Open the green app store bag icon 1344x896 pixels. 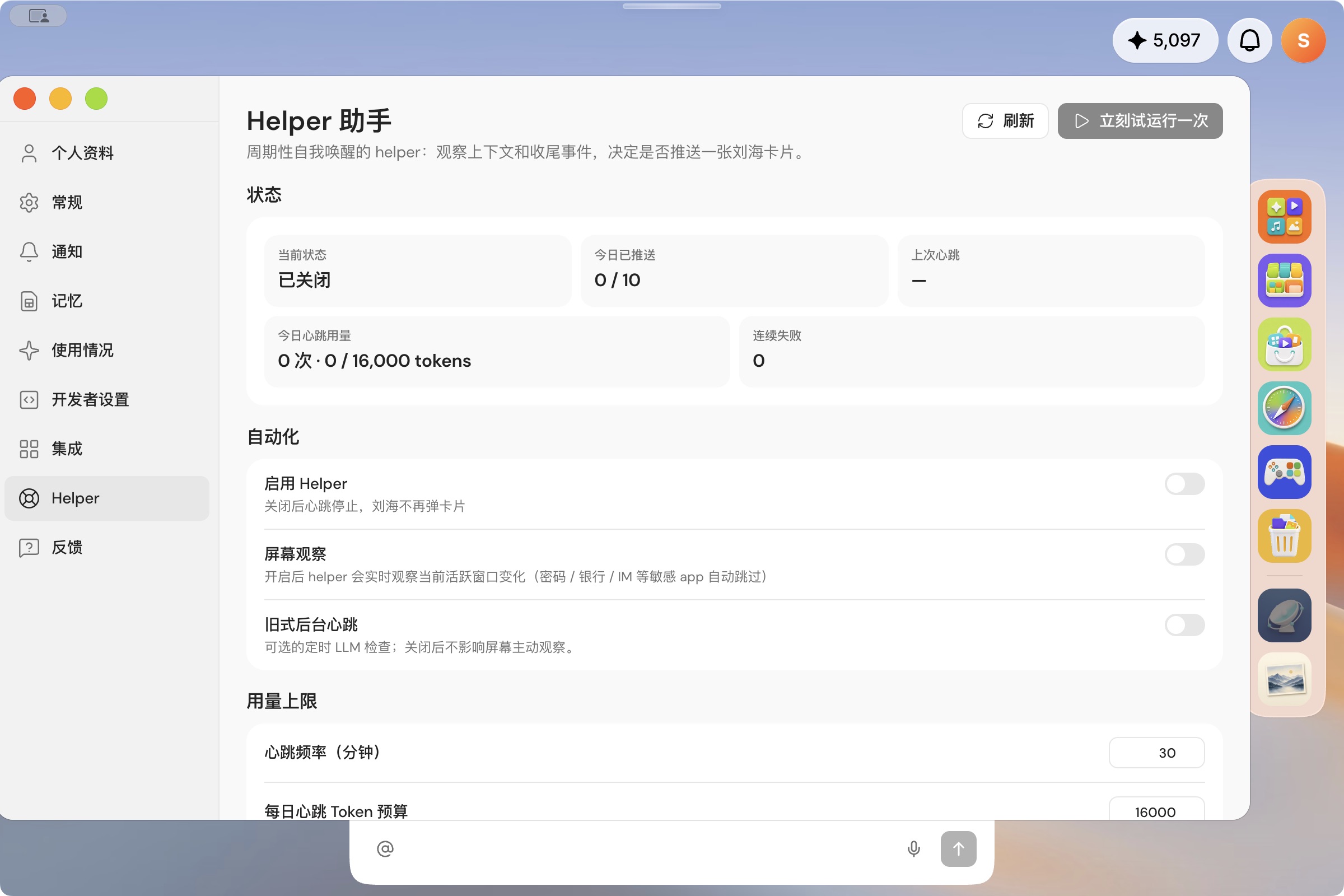1284,344
